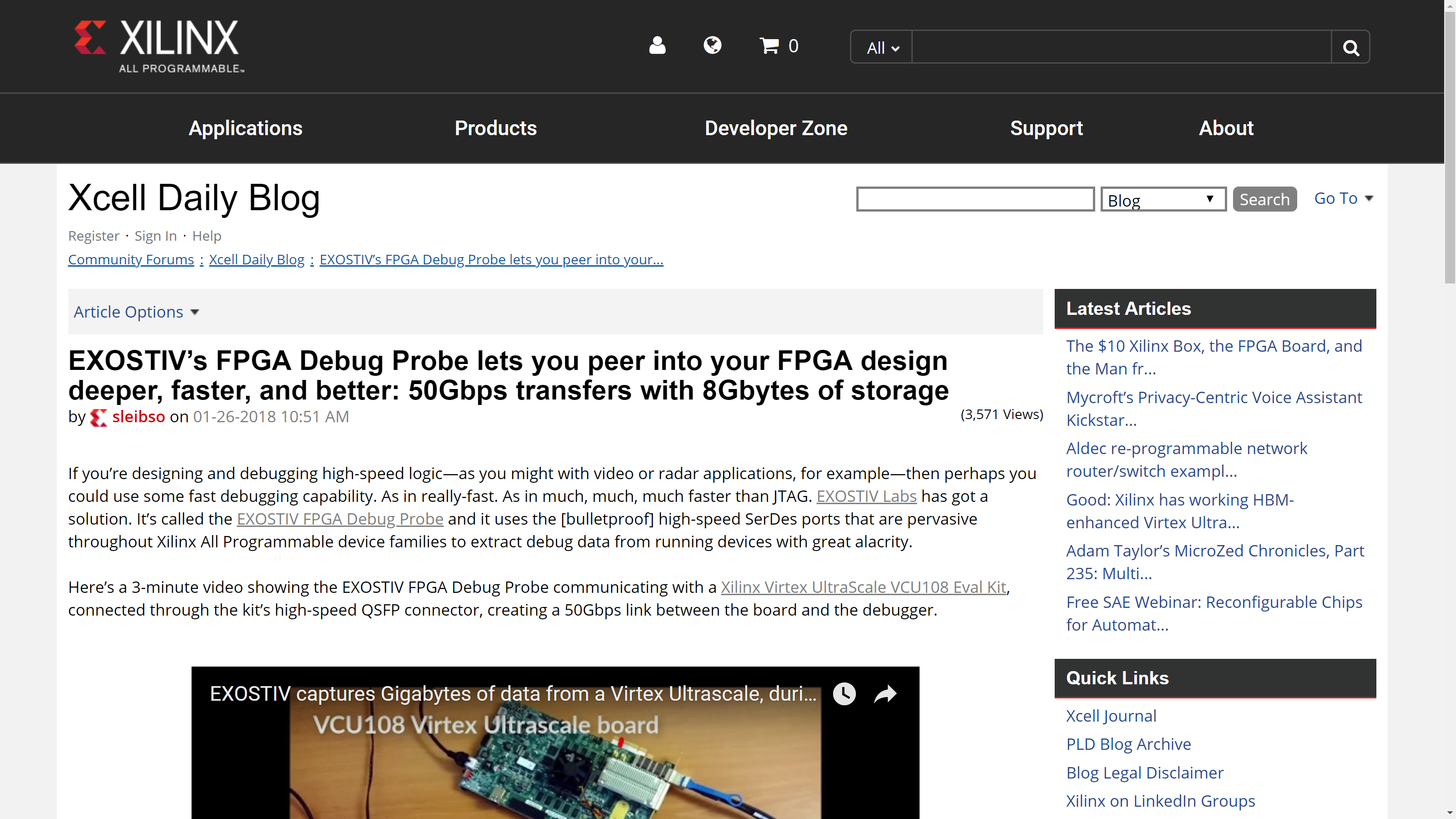This screenshot has height=819, width=1456.
Task: Open Aldec re-programmable network router article
Action: point(1186,460)
